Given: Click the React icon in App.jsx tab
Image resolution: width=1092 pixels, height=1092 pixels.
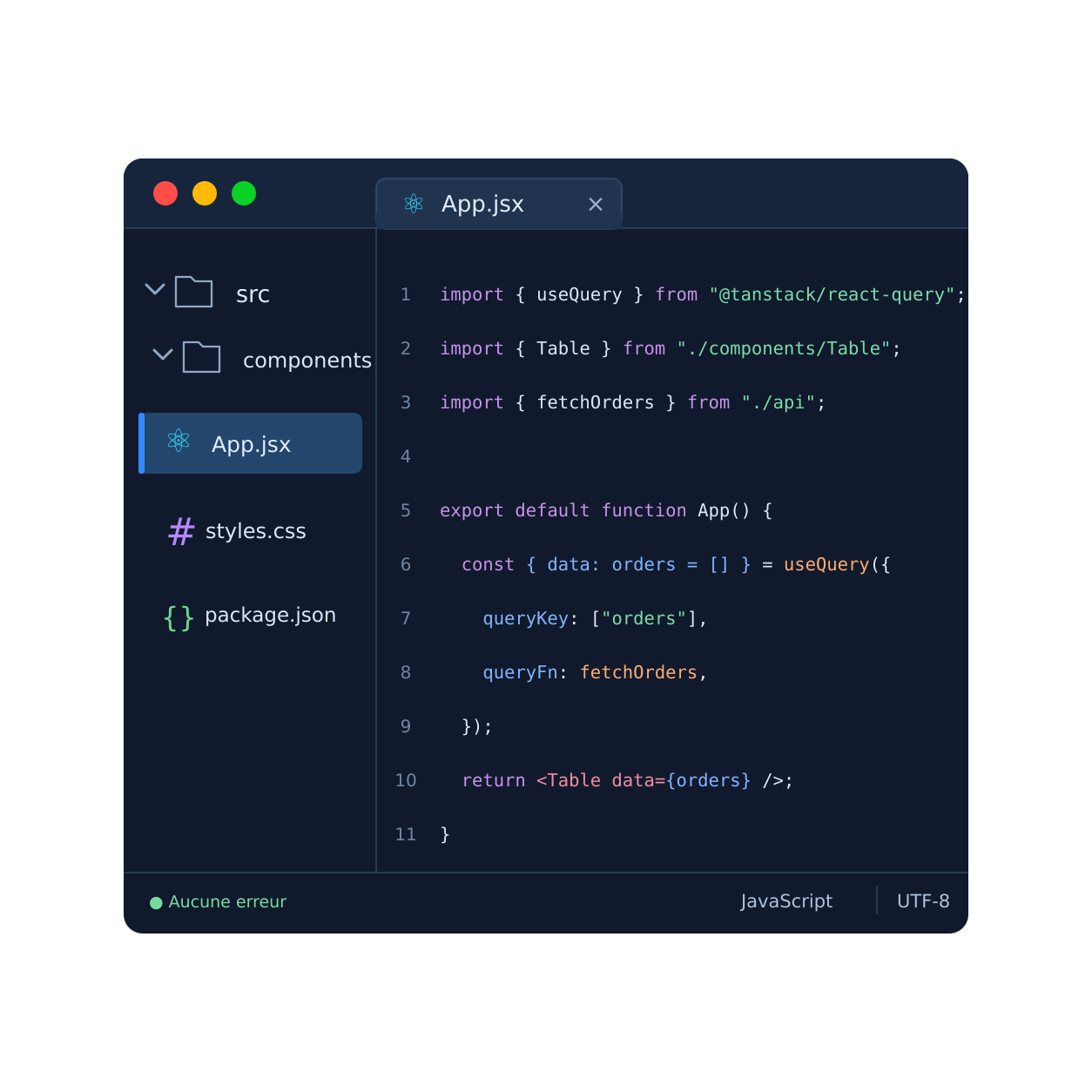Looking at the screenshot, I should 414,204.
